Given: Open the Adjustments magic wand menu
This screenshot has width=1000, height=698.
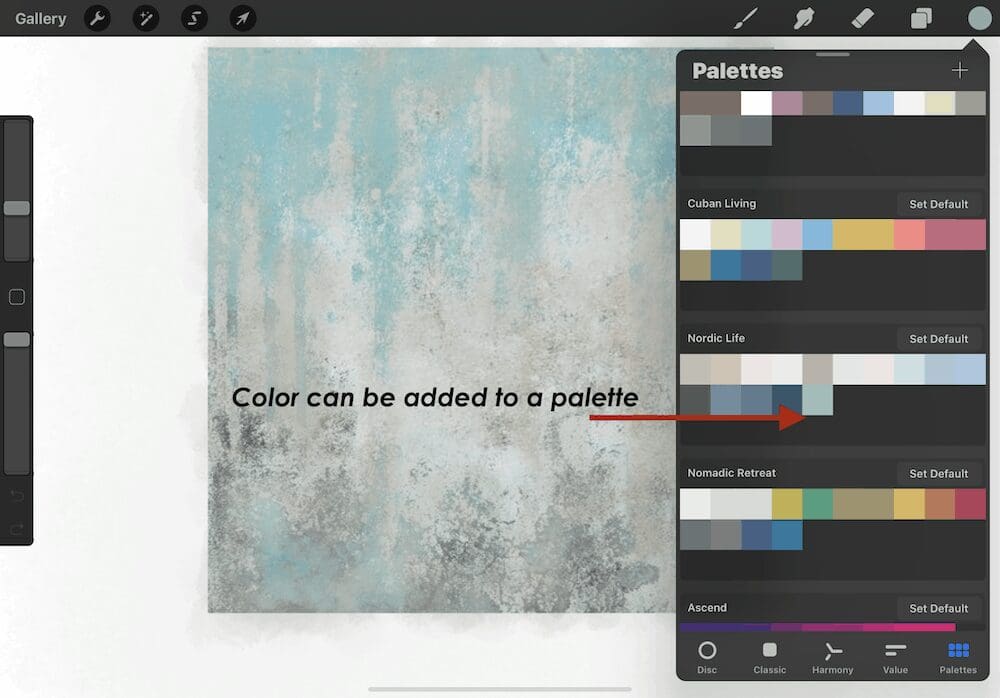Looking at the screenshot, I should click(x=146, y=18).
